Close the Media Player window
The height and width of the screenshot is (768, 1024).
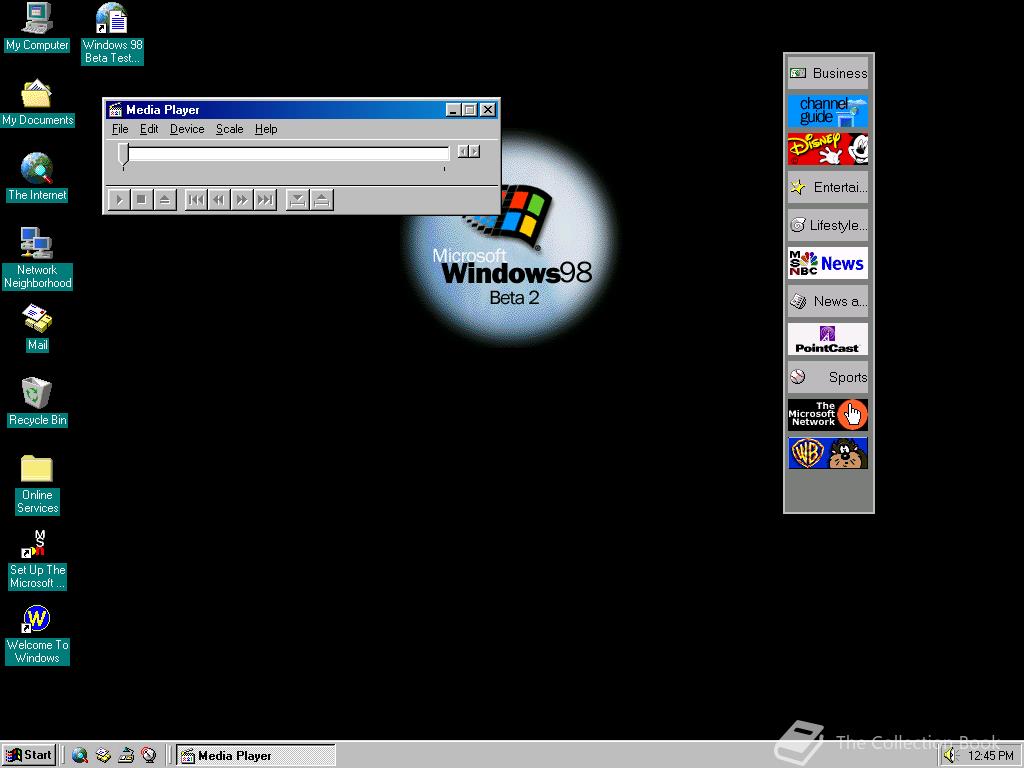(x=487, y=110)
